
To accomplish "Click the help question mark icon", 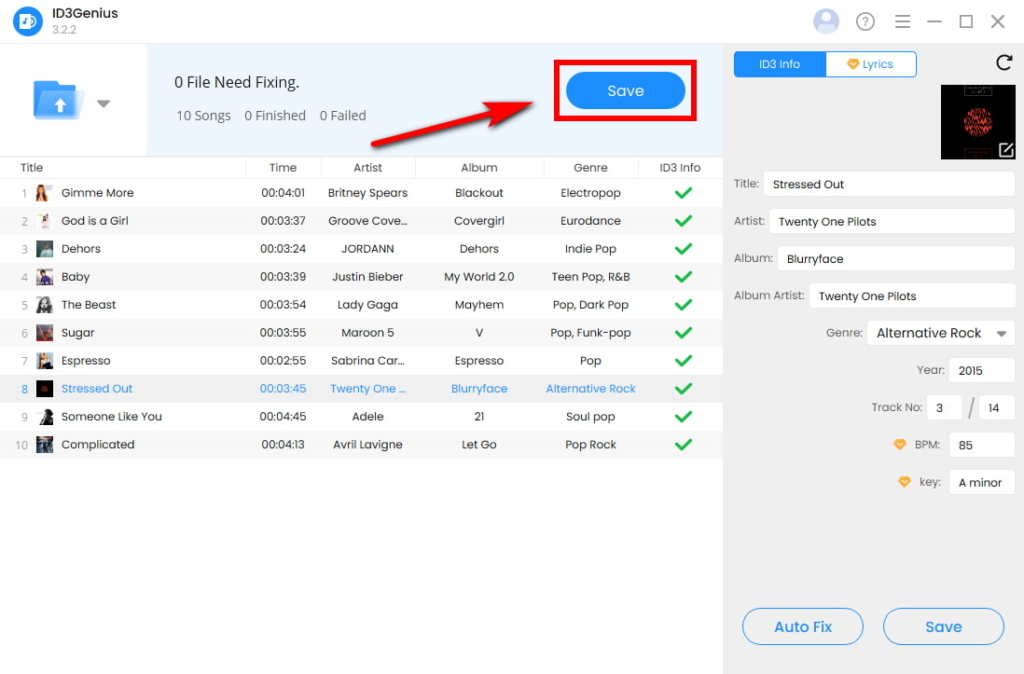I will (x=864, y=20).
